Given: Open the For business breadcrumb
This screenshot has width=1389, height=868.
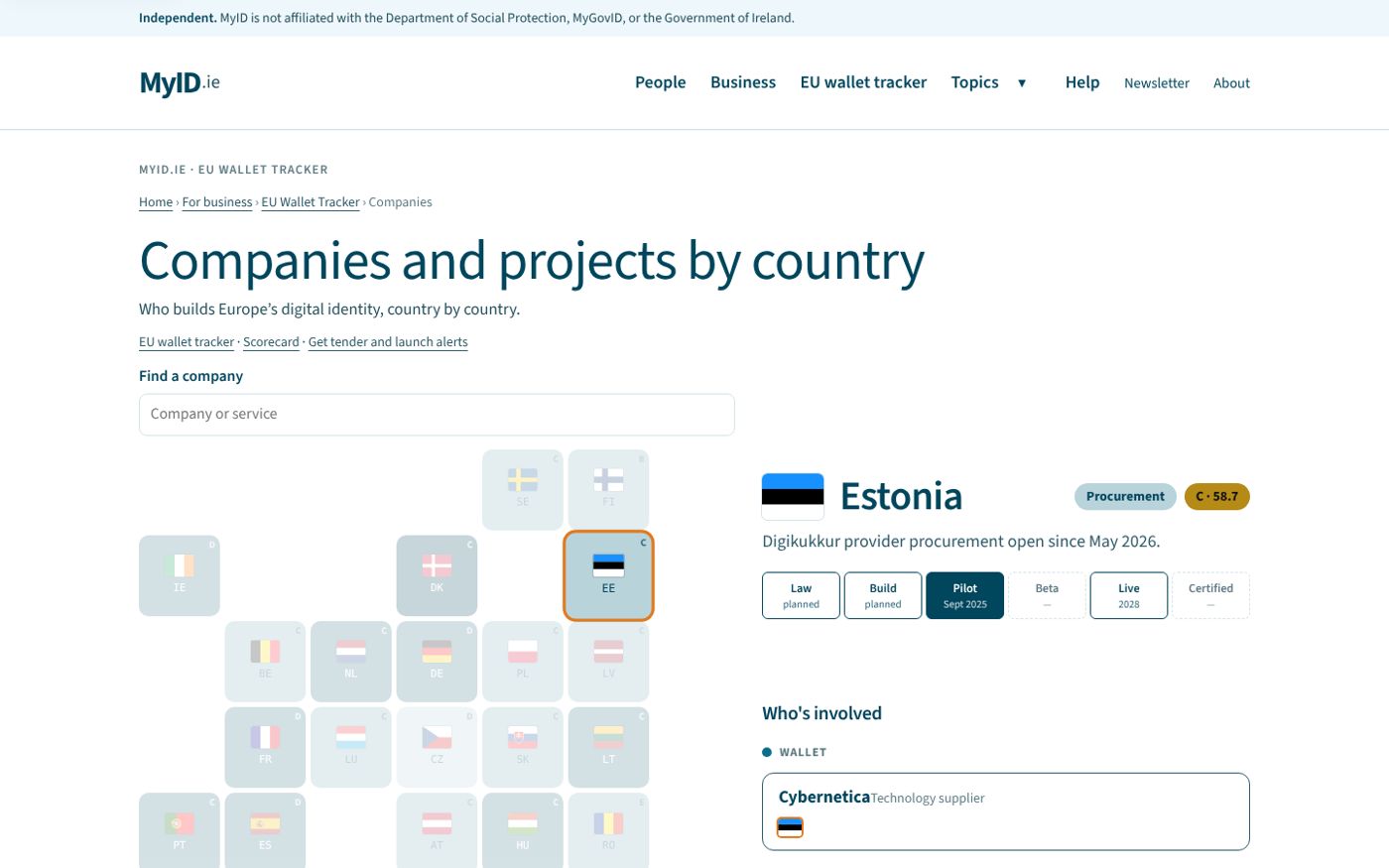Looking at the screenshot, I should [x=217, y=202].
